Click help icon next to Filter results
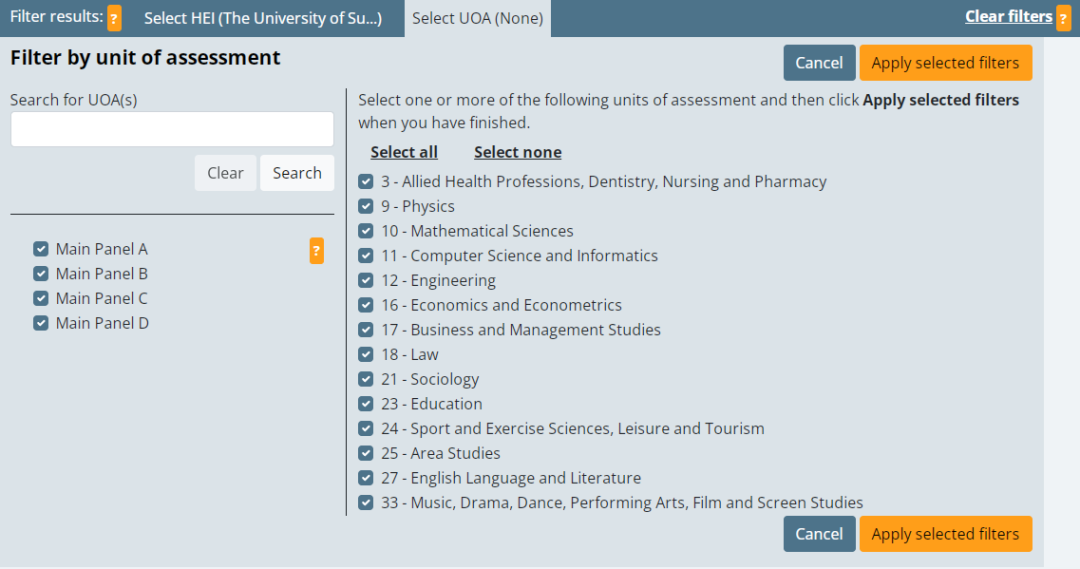This screenshot has width=1080, height=569. (114, 18)
